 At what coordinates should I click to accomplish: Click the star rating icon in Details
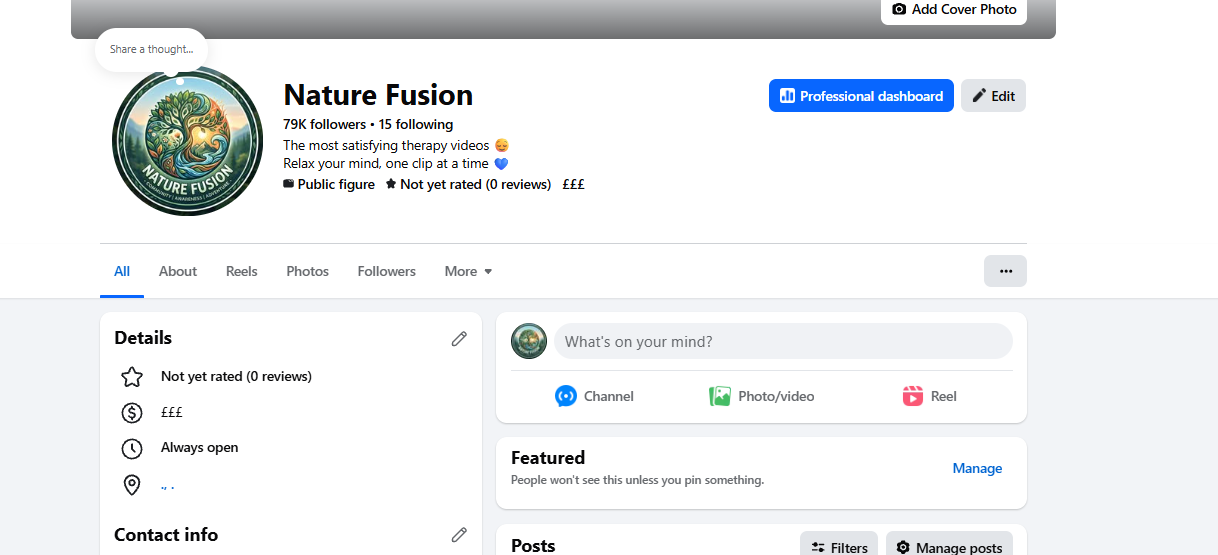tap(132, 377)
